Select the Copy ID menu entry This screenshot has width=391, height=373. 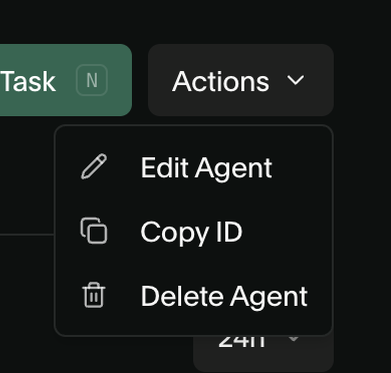coord(193,231)
